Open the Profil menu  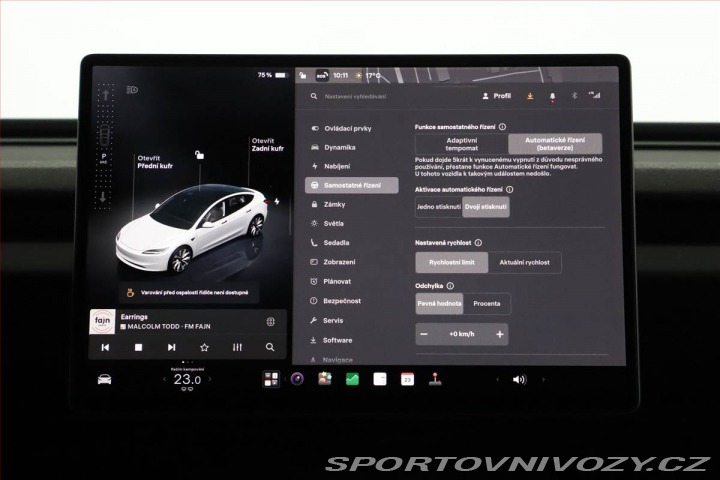(496, 96)
